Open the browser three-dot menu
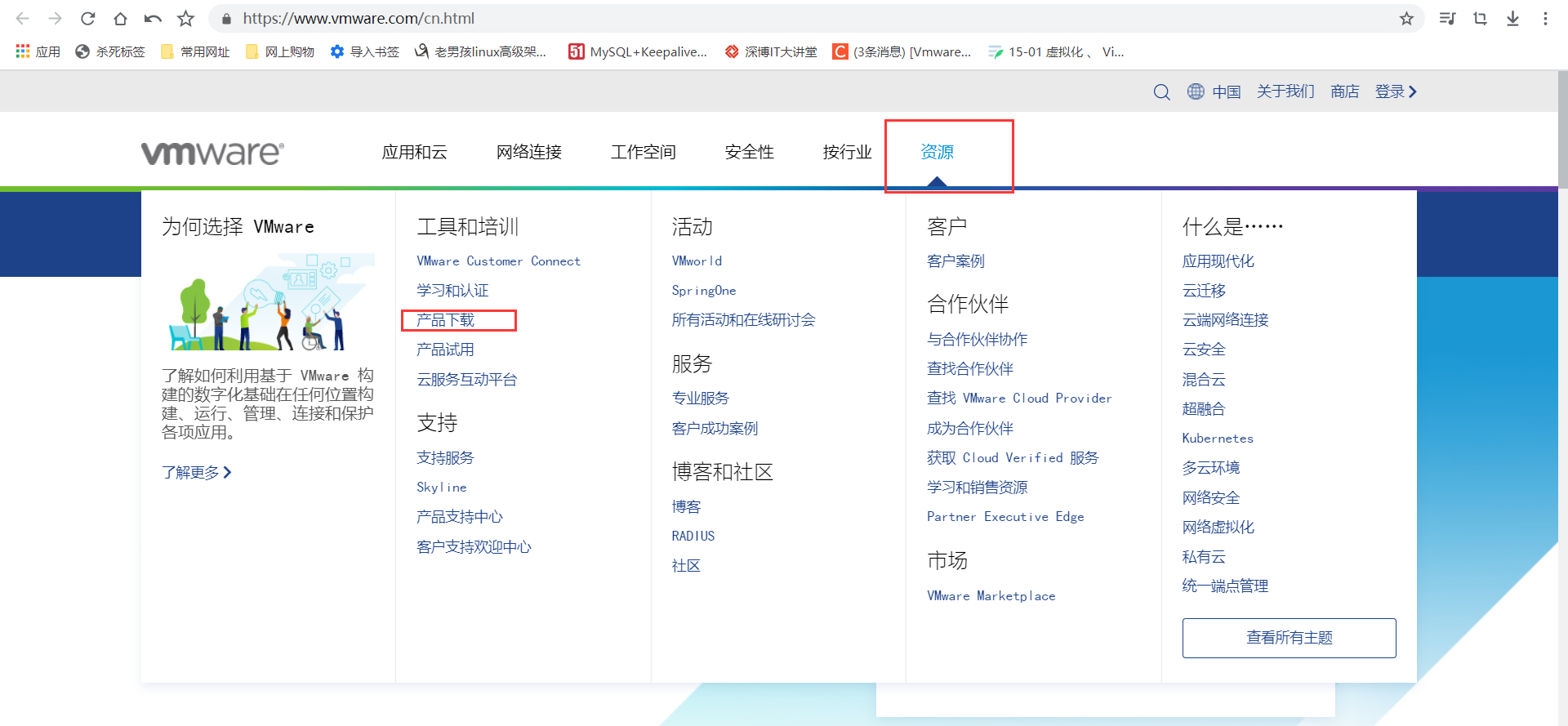Image resolution: width=1568 pixels, height=726 pixels. [1545, 18]
